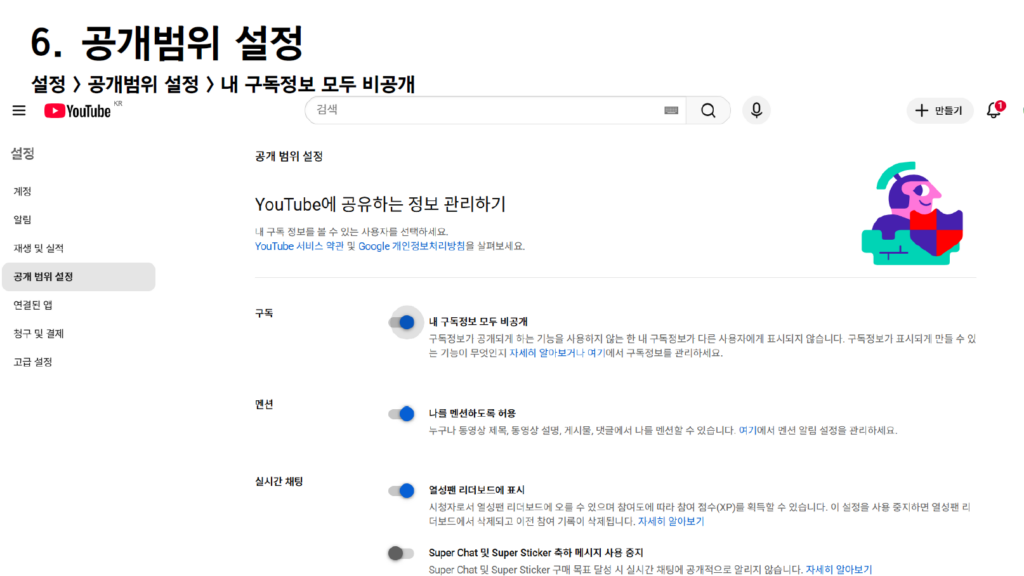
Task: Open YouTube 서비스 약관 link
Action: tap(299, 246)
